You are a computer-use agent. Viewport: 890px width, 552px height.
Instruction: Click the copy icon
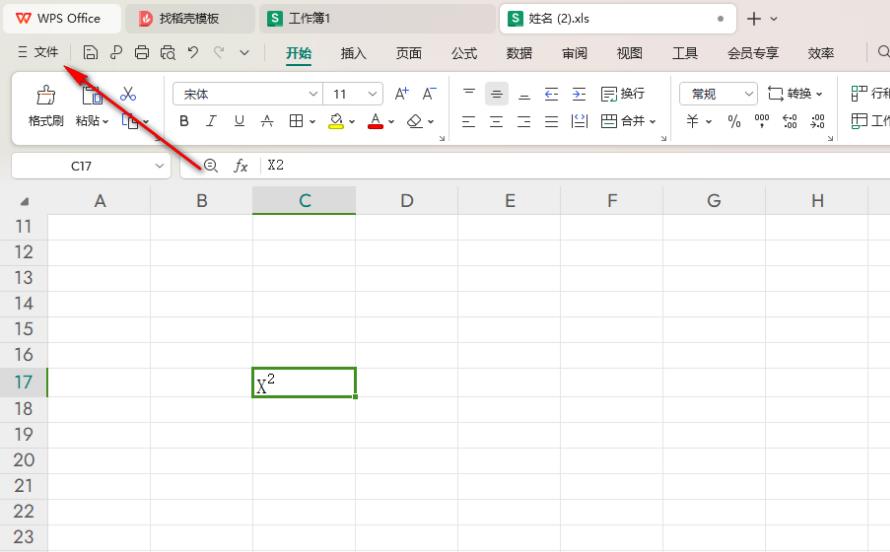(x=130, y=121)
